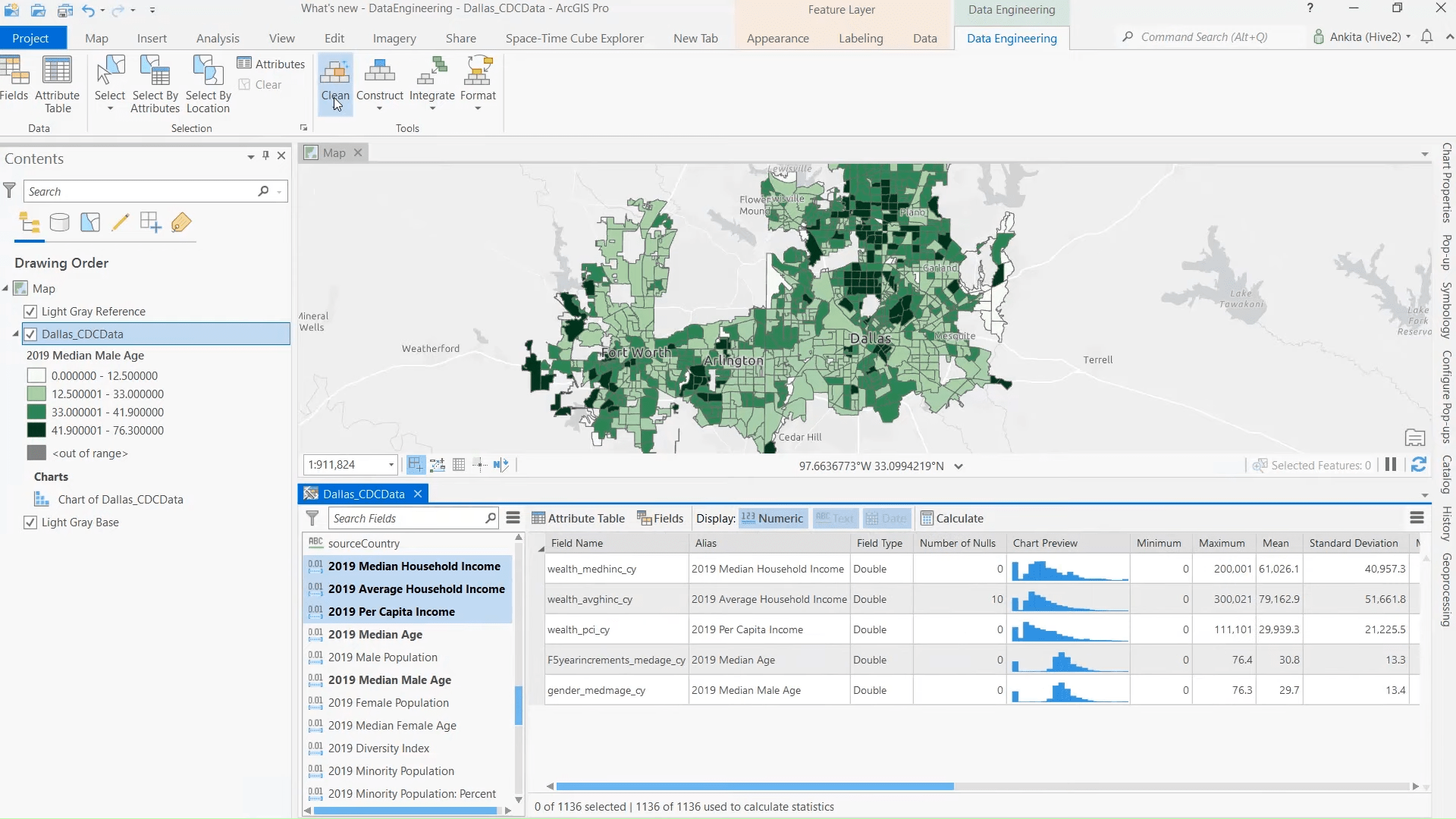Uncheck the Light Gray Base layer
The image size is (1456, 819).
[x=30, y=522]
